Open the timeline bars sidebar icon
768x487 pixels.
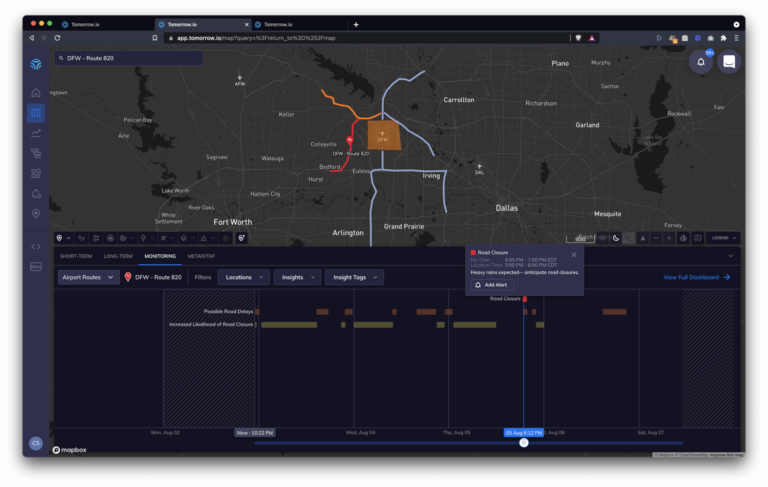[x=36, y=153]
